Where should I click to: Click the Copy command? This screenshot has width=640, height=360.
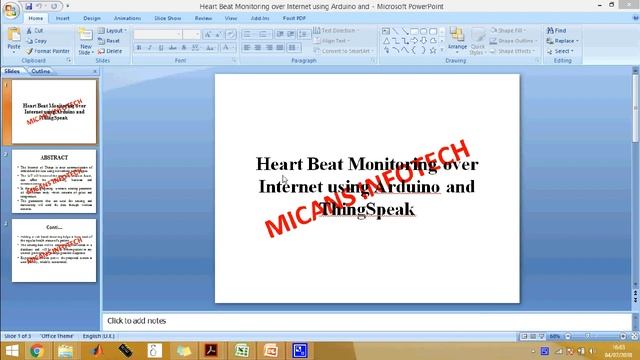pyautogui.click(x=36, y=41)
